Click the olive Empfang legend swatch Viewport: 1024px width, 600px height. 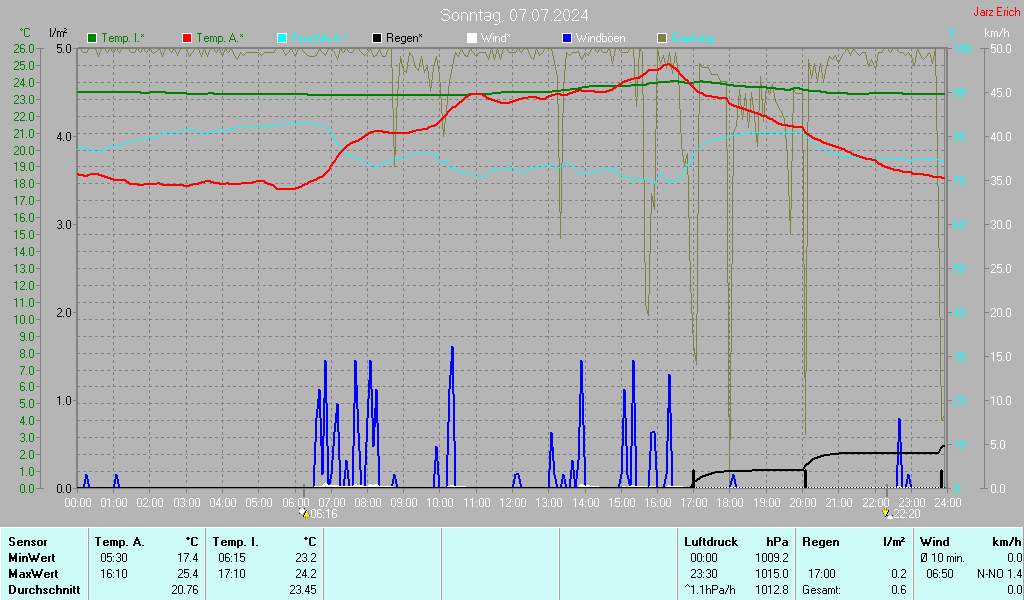(x=662, y=39)
